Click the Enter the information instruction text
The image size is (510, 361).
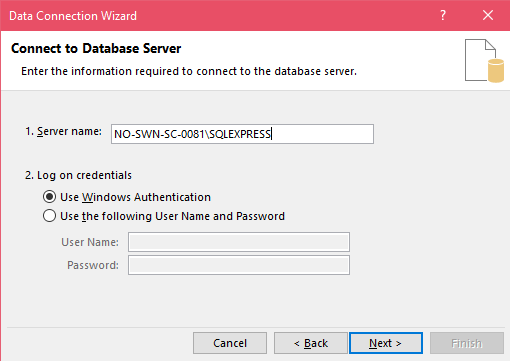pos(189,71)
